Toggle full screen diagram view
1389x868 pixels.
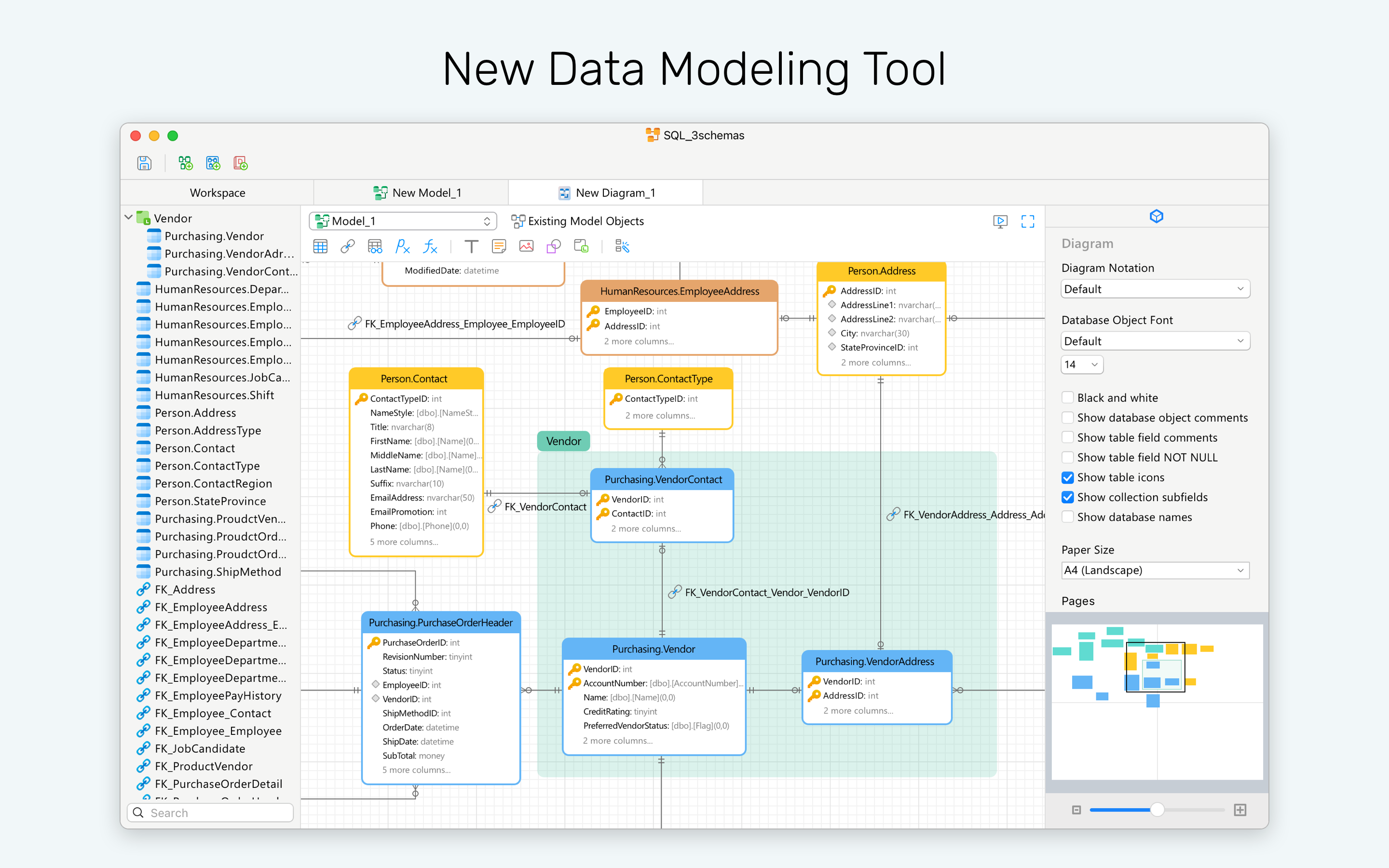tap(1028, 222)
